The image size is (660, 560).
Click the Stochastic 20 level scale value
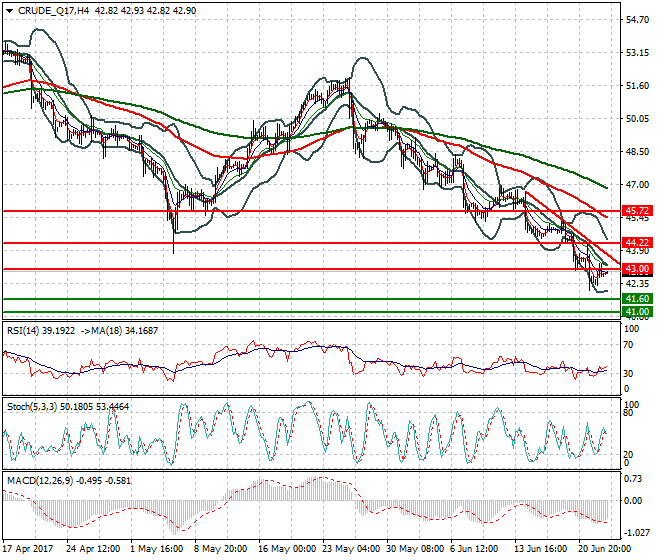tap(628, 455)
